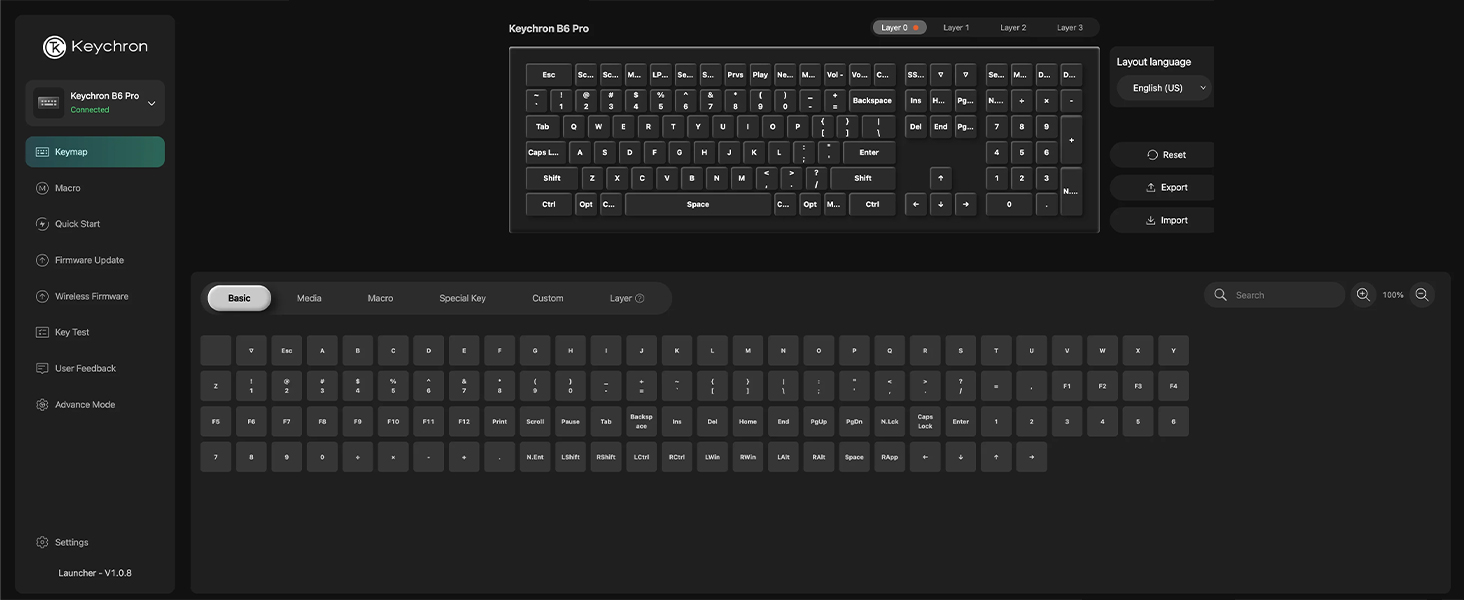This screenshot has width=1464, height=600.
Task: Choose the LCtrl keycode in the list
Action: [x=641, y=457]
